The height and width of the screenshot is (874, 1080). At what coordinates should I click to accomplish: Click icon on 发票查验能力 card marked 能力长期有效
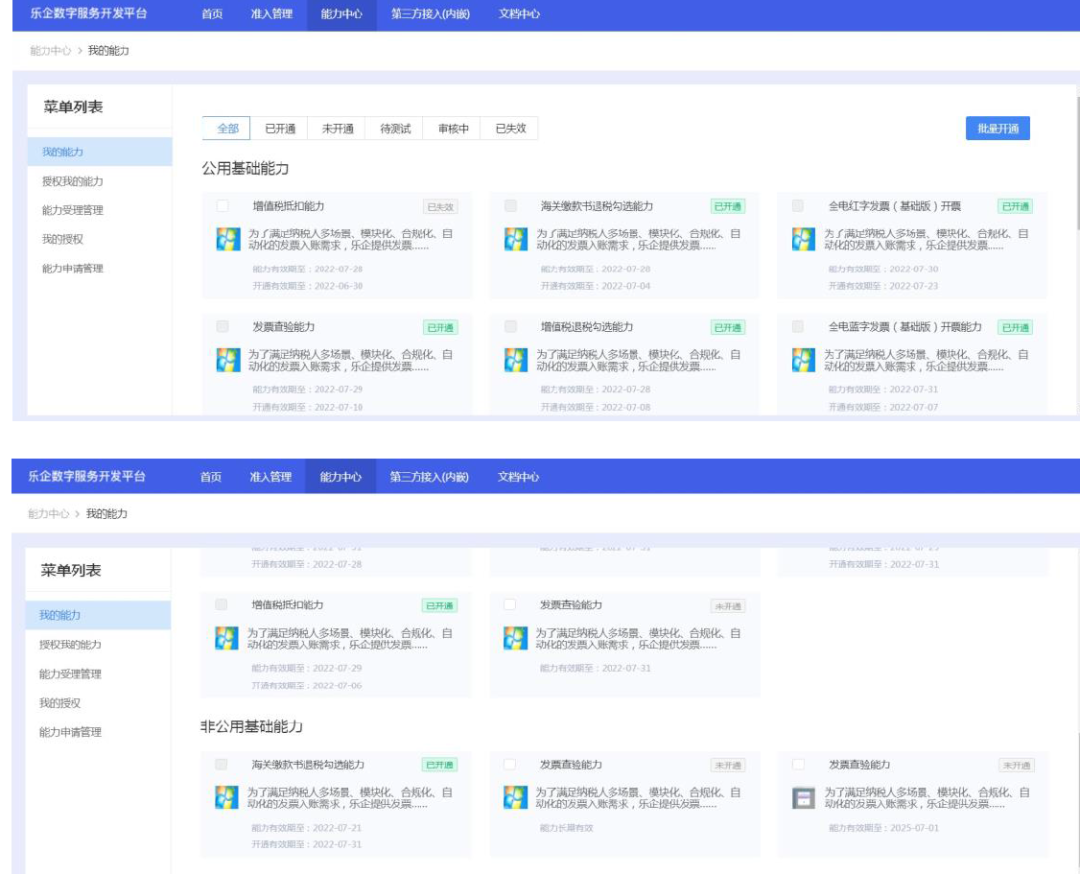tap(515, 798)
